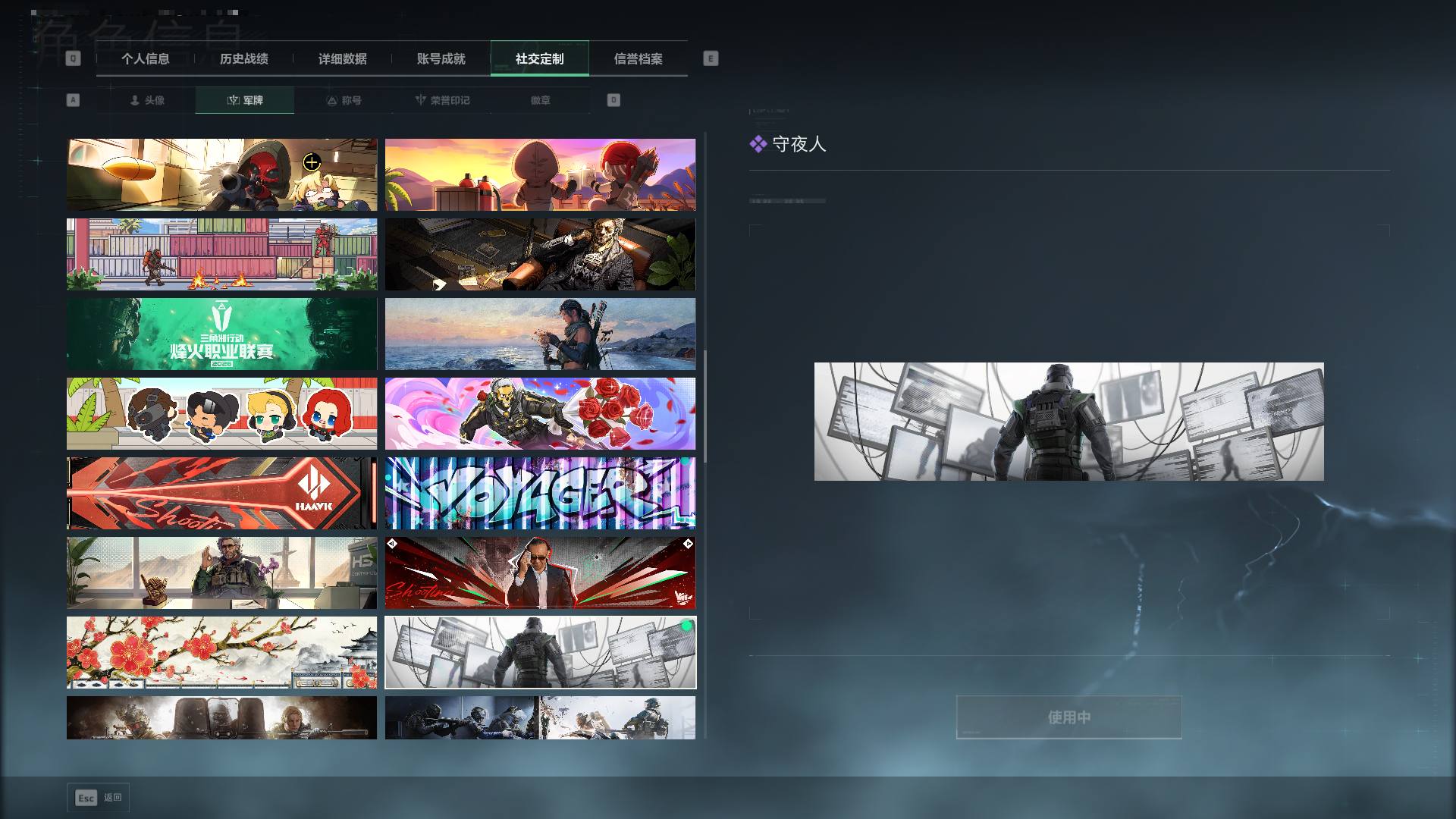Select the pixel-art shipping containers dog tag
1456x819 pixels.
[221, 254]
